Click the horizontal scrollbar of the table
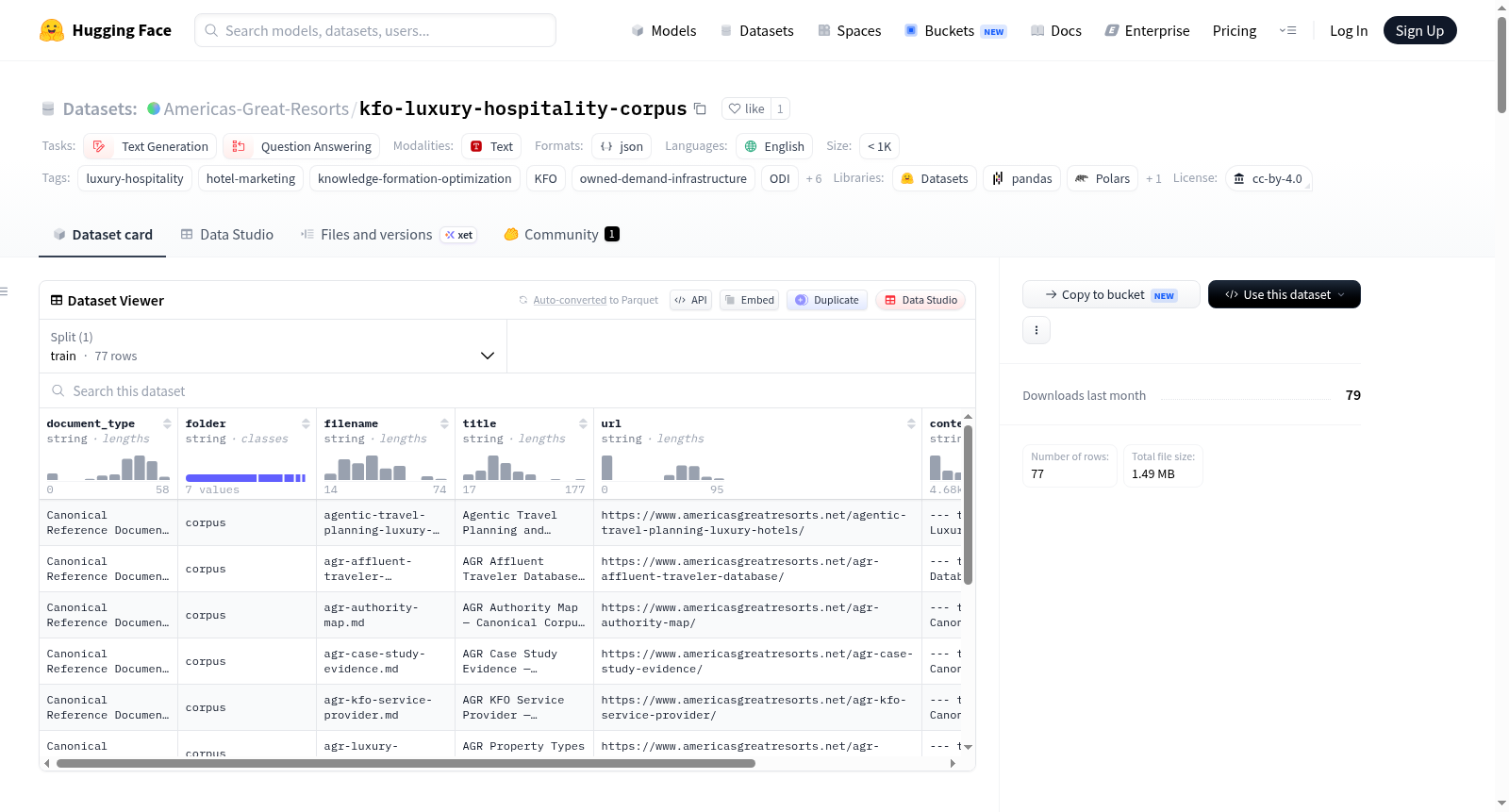 pyautogui.click(x=406, y=764)
